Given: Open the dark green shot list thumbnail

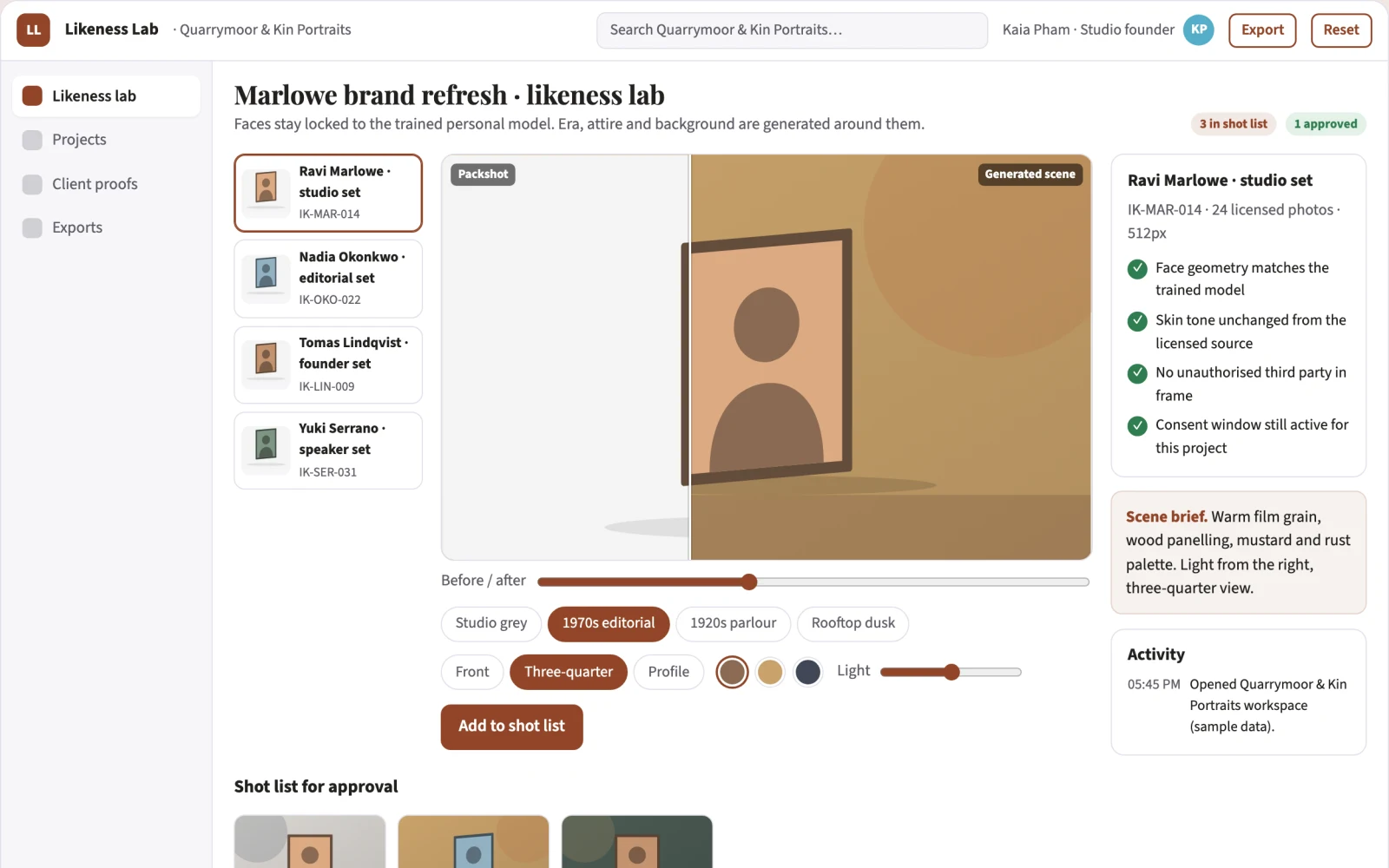Looking at the screenshot, I should click(637, 841).
